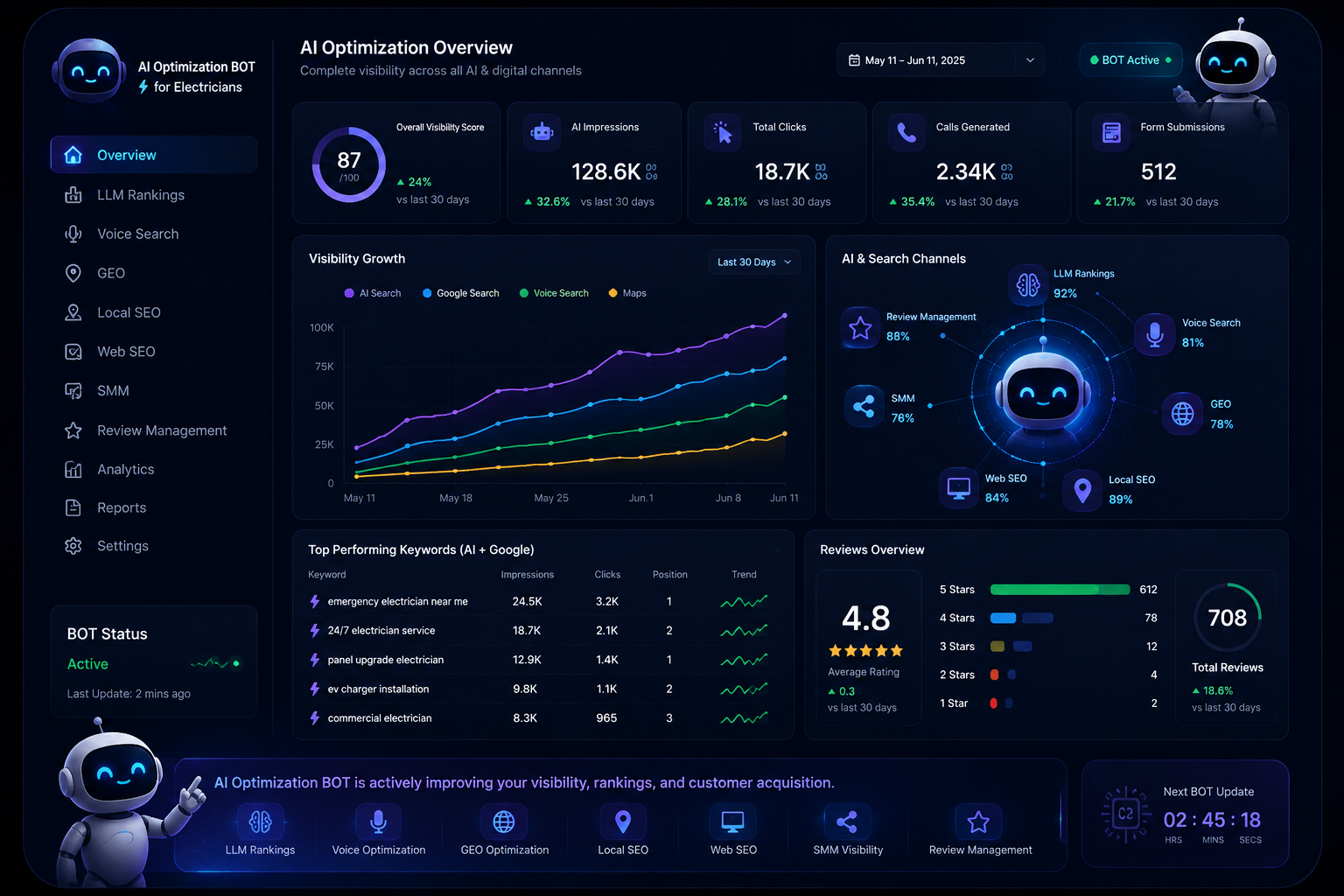Click the AI Optimization BOT logo robot
This screenshot has width=1344, height=896.
(88, 72)
